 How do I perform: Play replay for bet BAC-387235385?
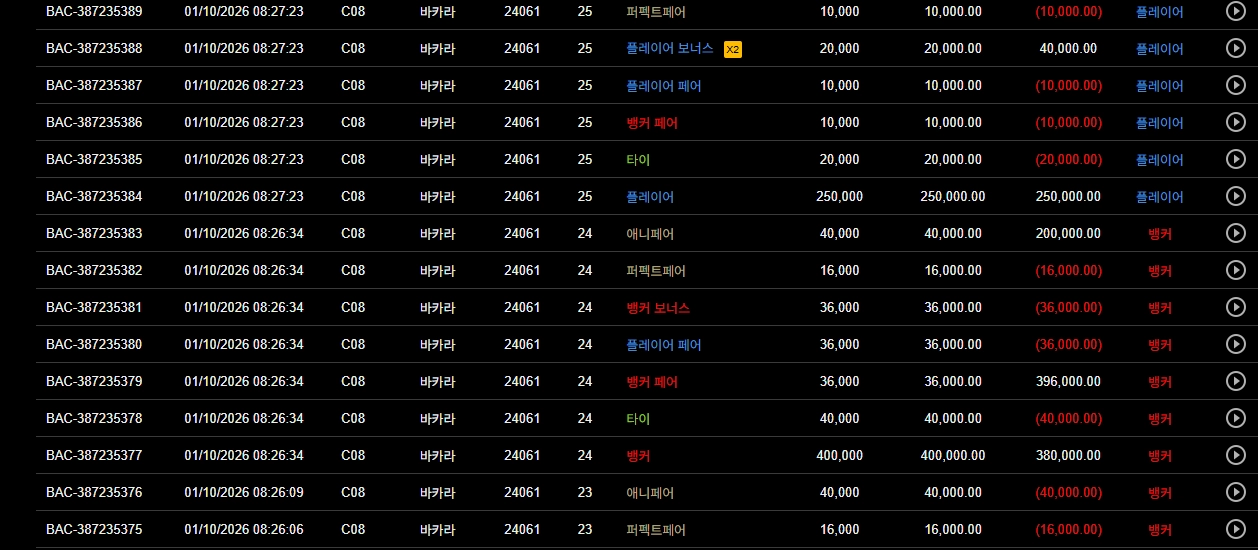click(x=1236, y=159)
